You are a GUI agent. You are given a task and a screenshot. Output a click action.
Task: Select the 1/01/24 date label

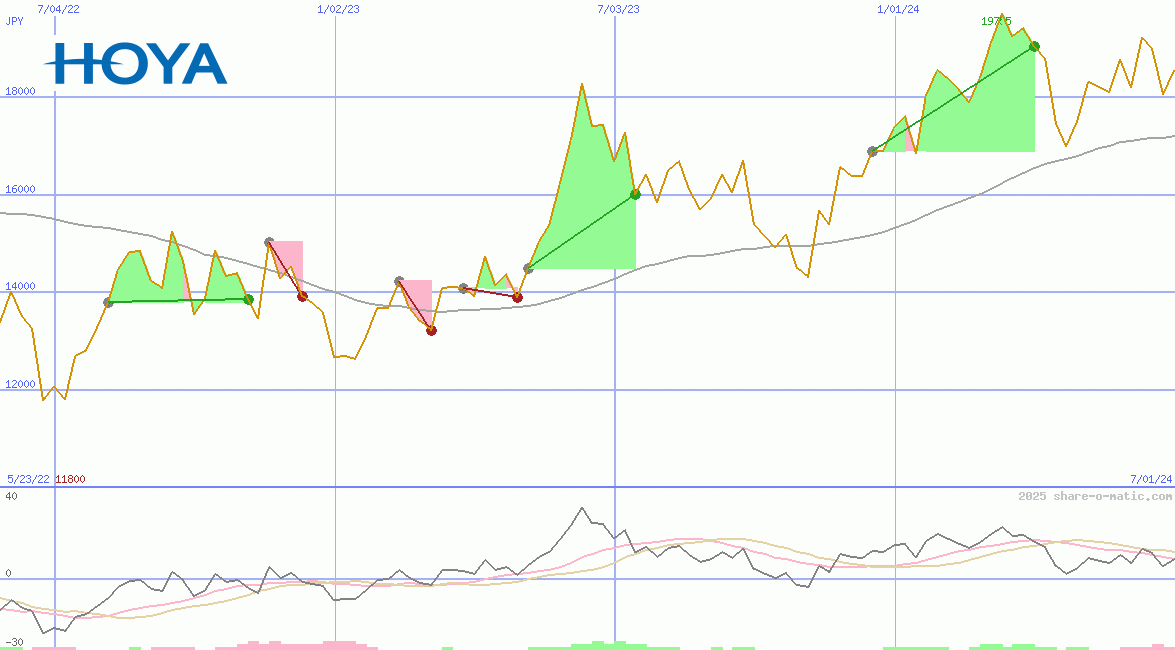click(x=898, y=9)
